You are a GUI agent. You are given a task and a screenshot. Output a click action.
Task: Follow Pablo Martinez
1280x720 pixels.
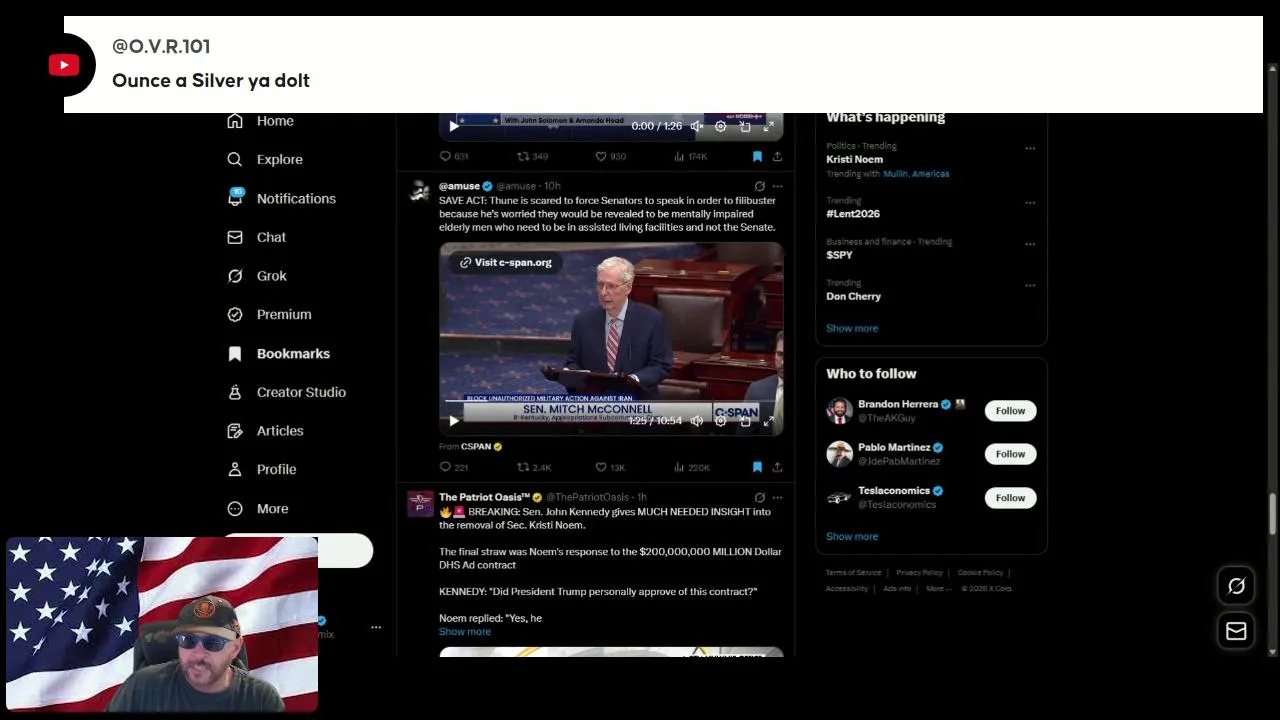pos(1010,454)
